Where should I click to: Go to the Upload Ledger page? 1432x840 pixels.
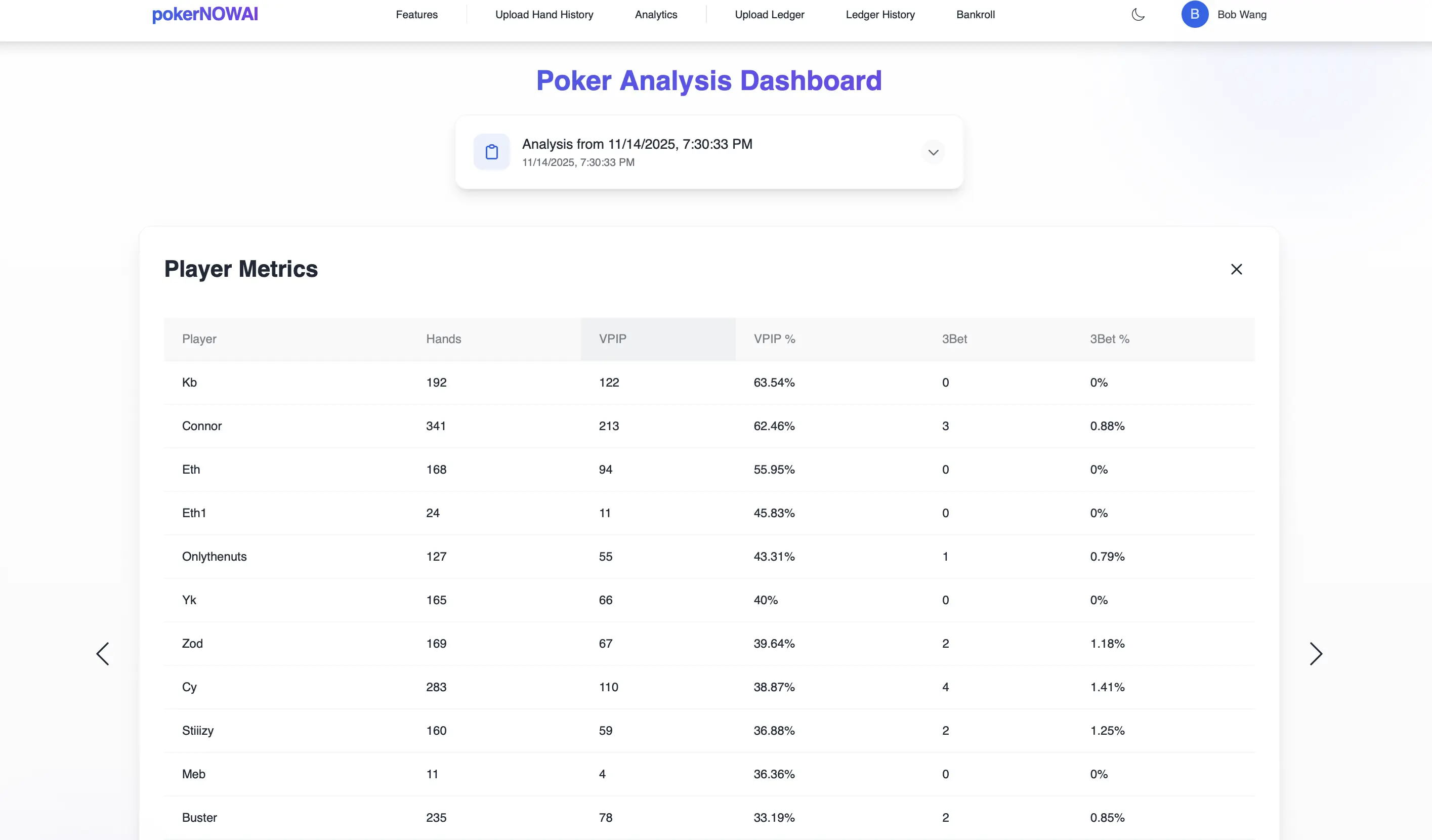point(770,14)
